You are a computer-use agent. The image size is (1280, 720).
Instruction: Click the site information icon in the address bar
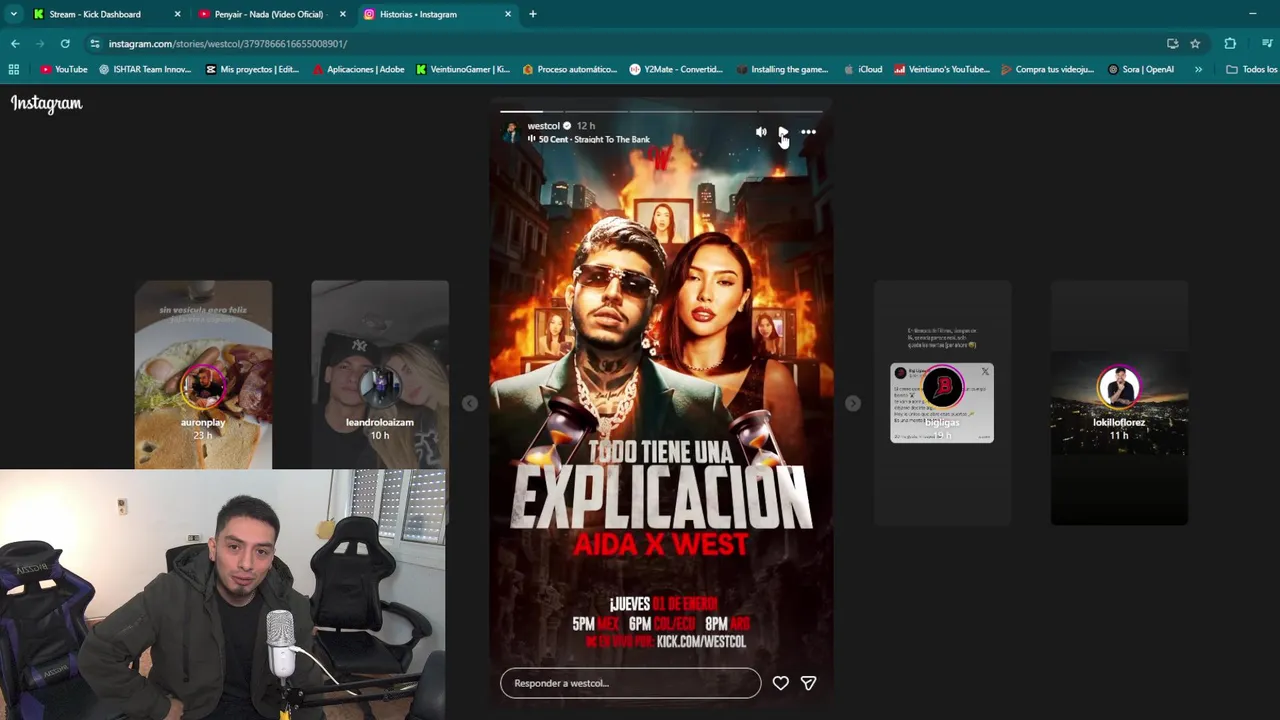click(x=95, y=44)
